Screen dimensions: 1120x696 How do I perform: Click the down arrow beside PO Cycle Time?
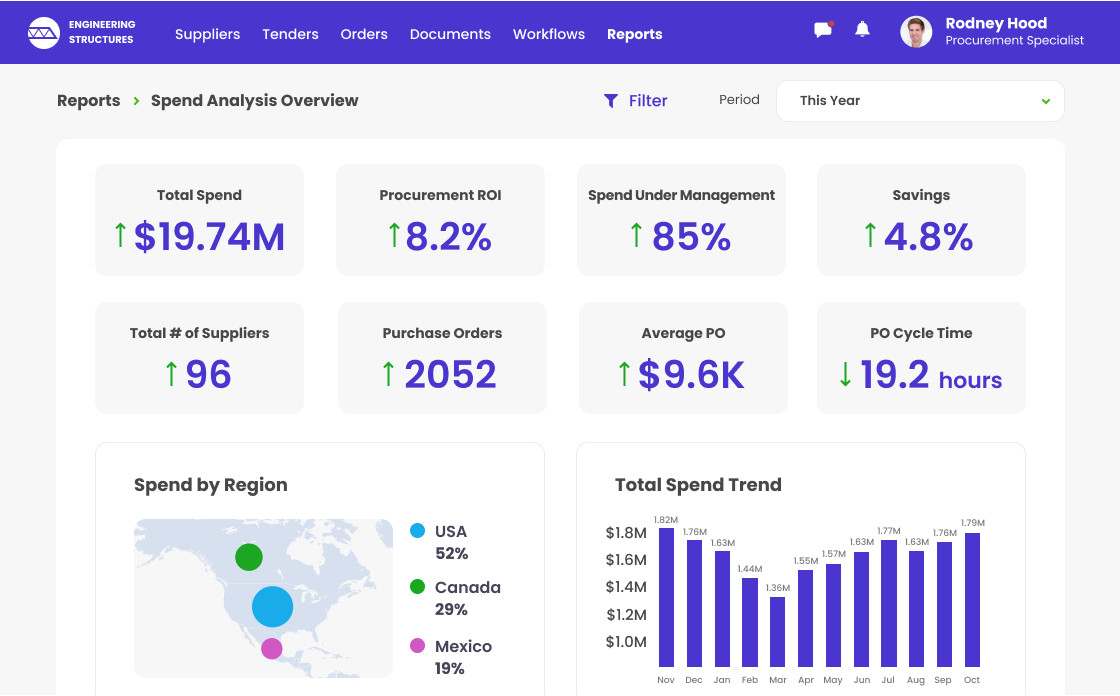(845, 374)
